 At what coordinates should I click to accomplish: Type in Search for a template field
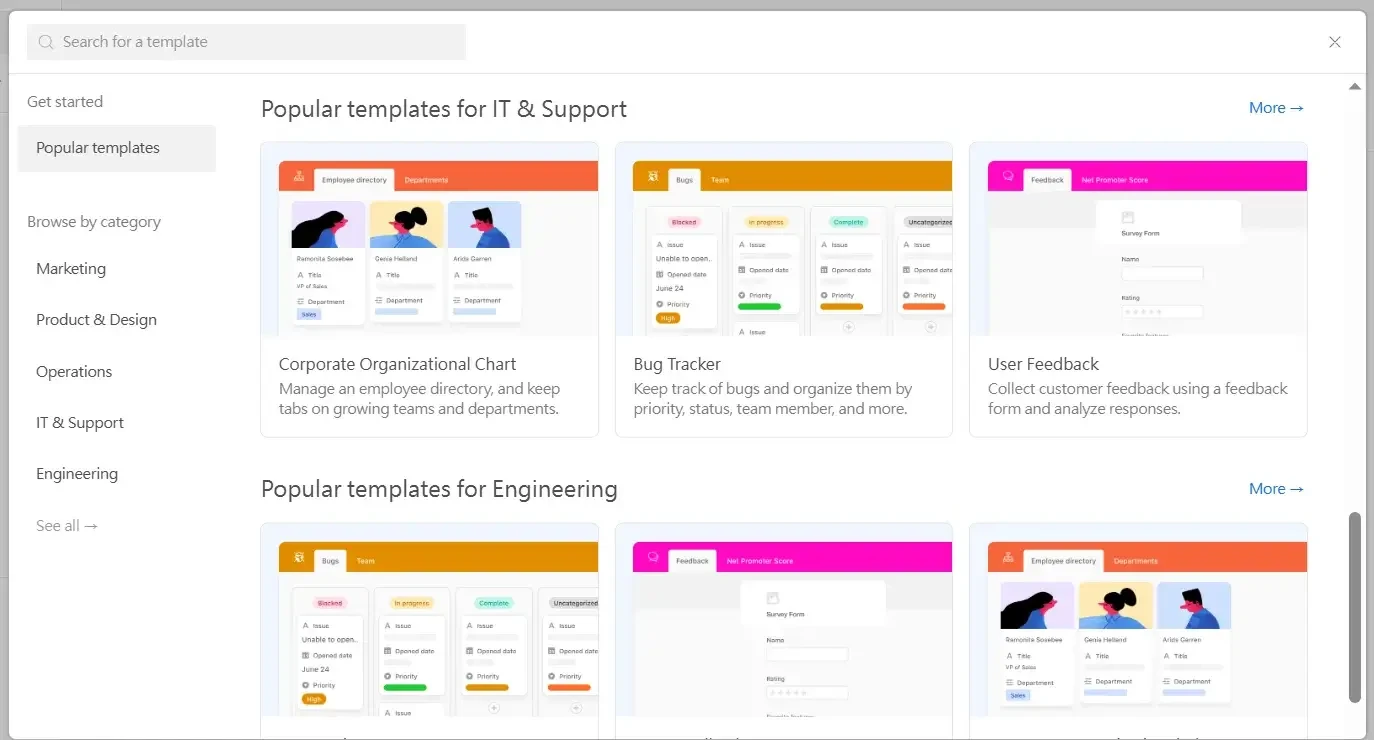(x=260, y=42)
